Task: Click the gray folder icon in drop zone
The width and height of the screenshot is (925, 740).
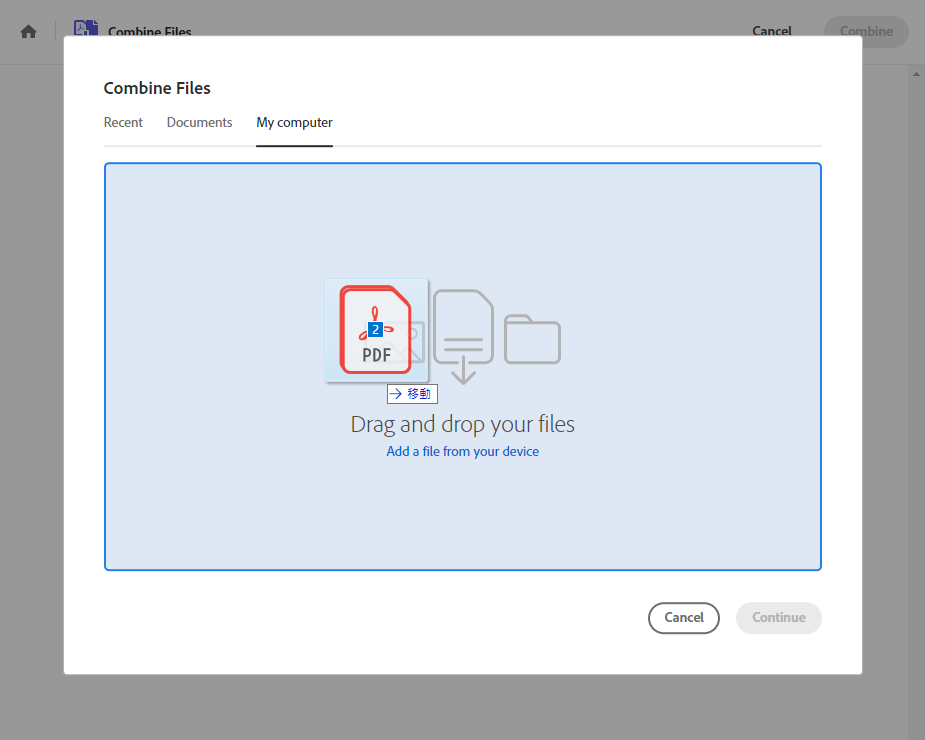Action: pos(532,340)
